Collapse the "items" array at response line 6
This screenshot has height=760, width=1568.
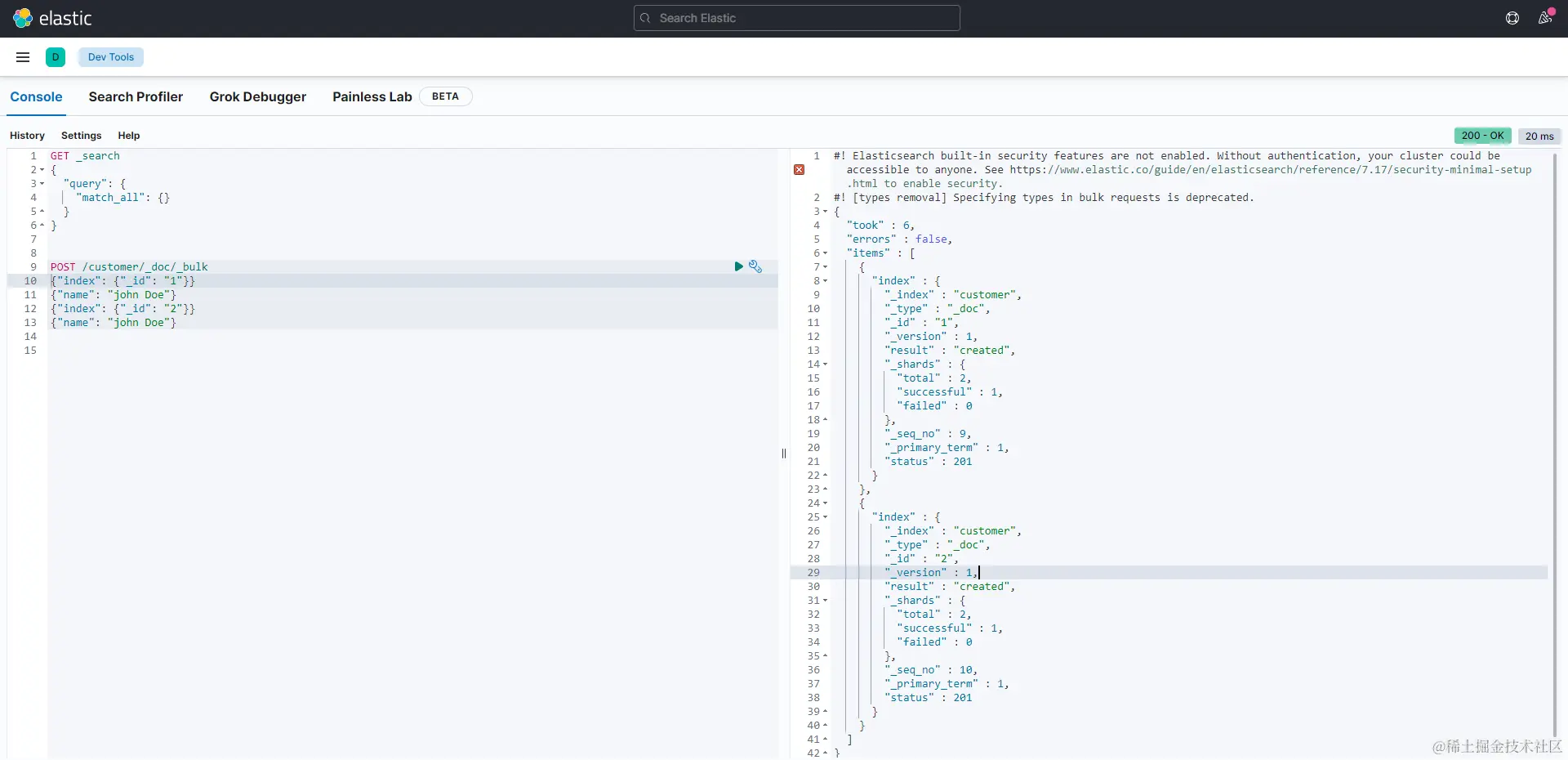(825, 253)
